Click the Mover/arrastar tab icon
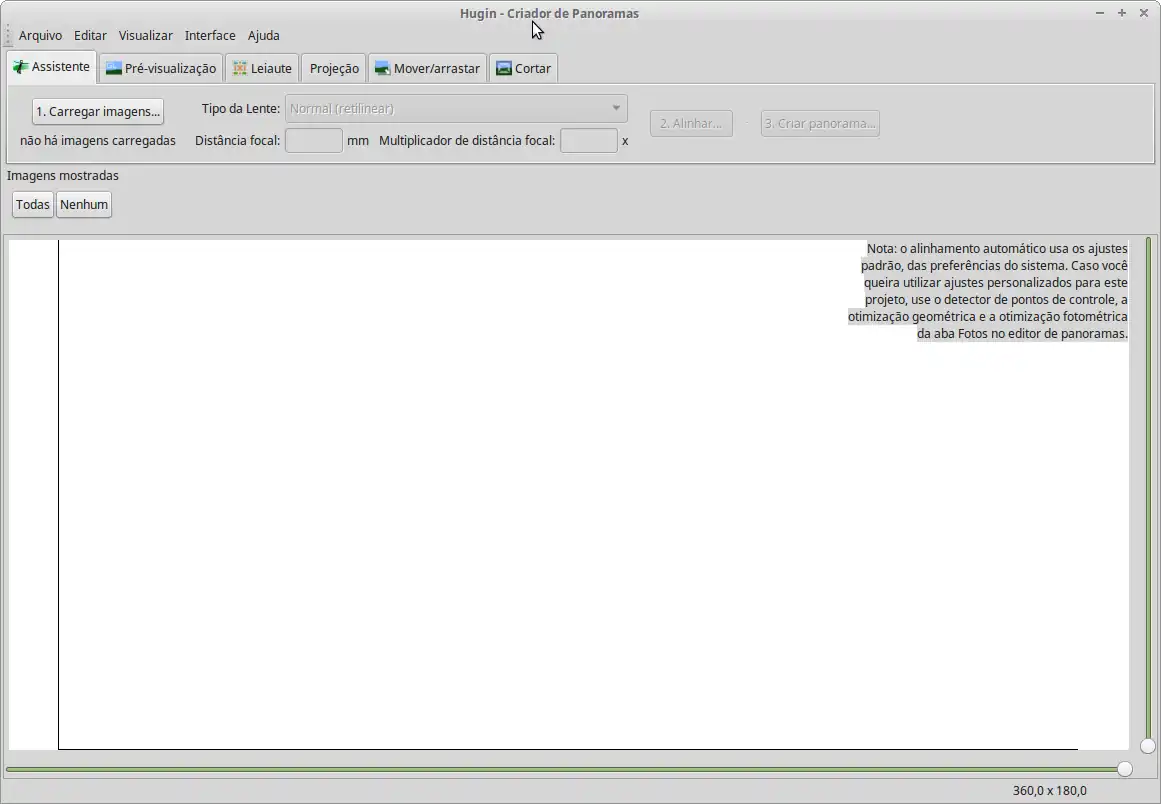This screenshot has height=804, width=1161. 382,69
